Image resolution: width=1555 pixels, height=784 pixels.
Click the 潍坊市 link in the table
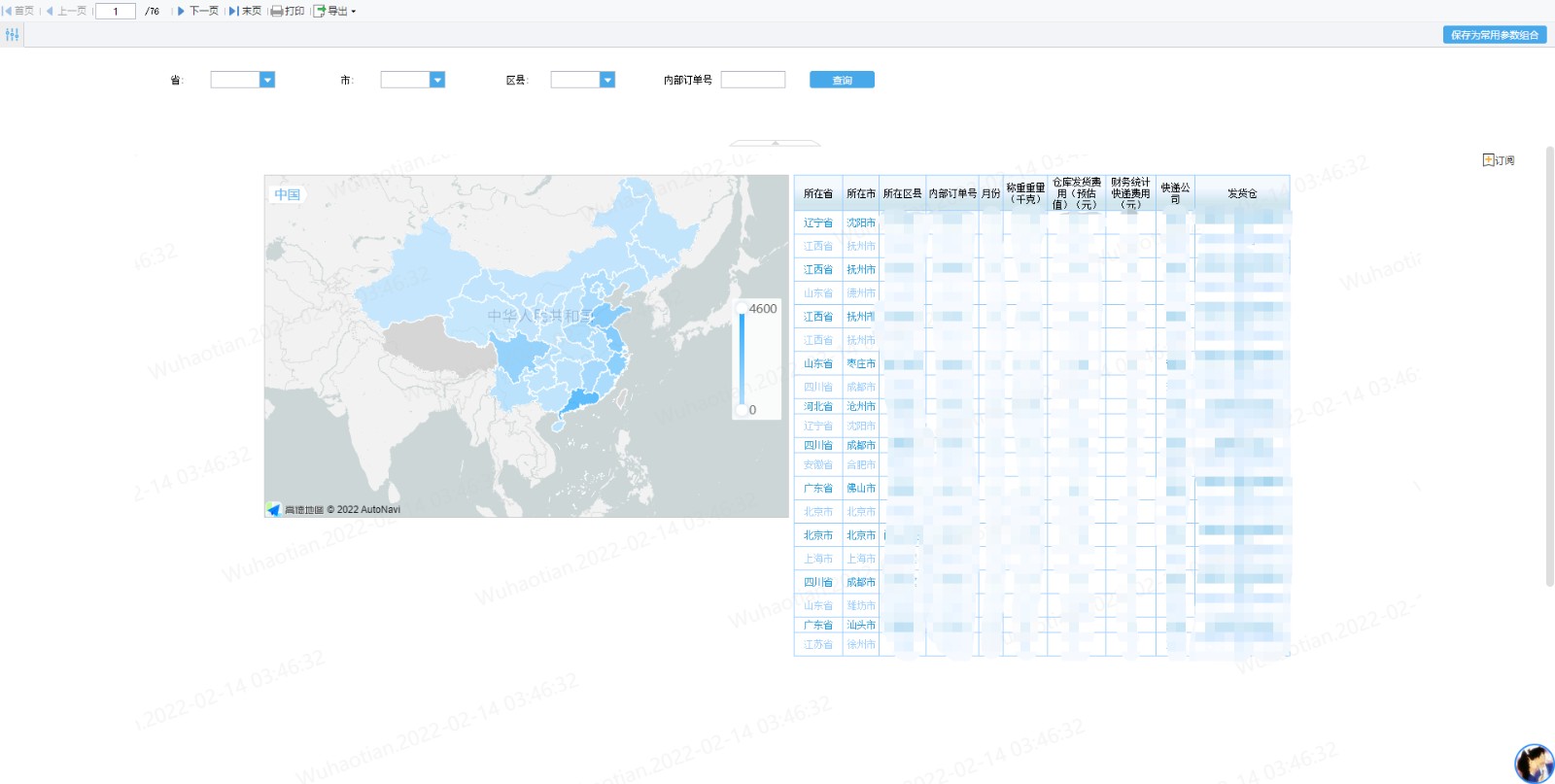pyautogui.click(x=861, y=605)
